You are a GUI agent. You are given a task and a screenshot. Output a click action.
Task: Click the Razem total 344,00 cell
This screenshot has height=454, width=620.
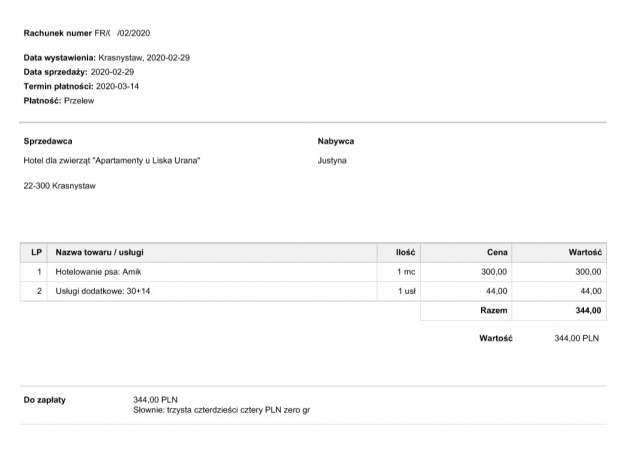pos(559,310)
